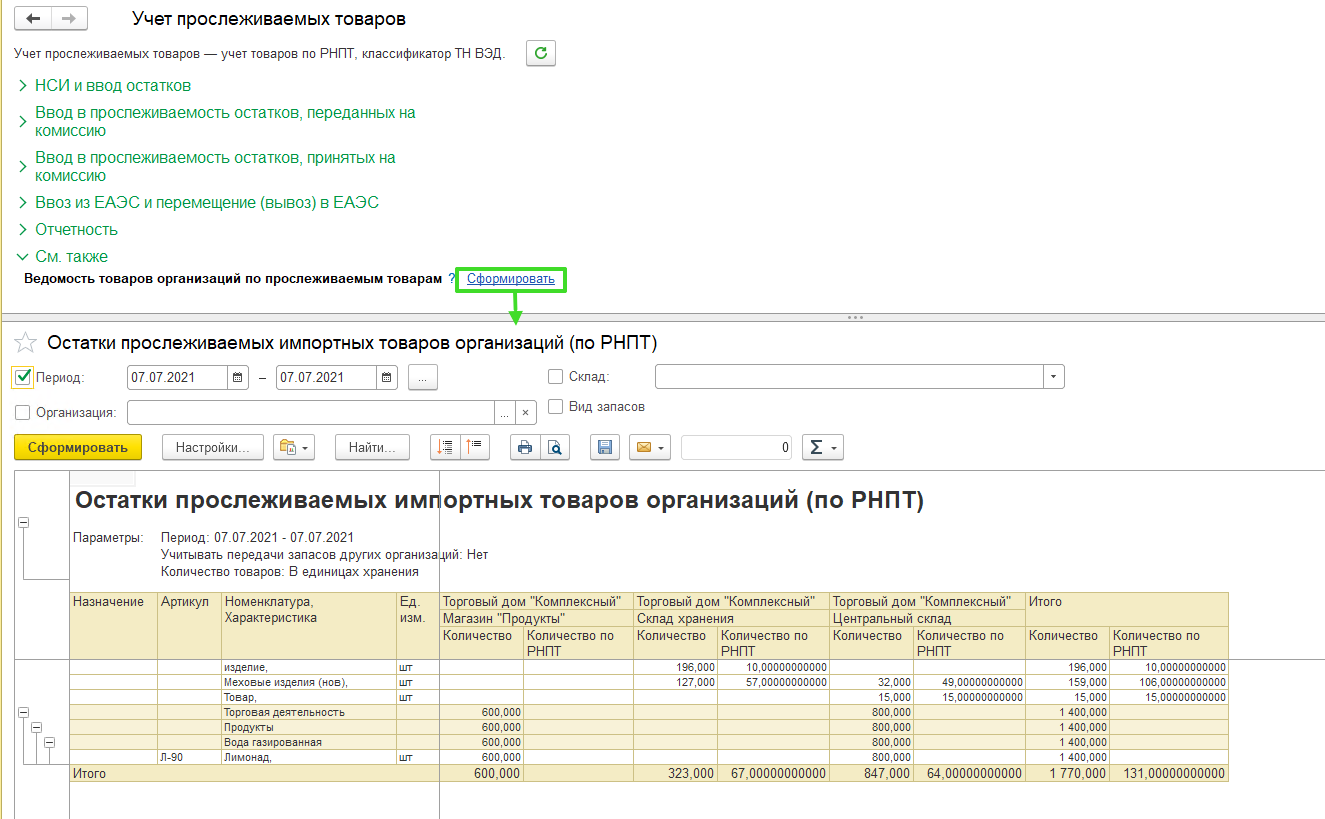Click the period start date field
This screenshot has height=819, width=1325.
[x=178, y=378]
